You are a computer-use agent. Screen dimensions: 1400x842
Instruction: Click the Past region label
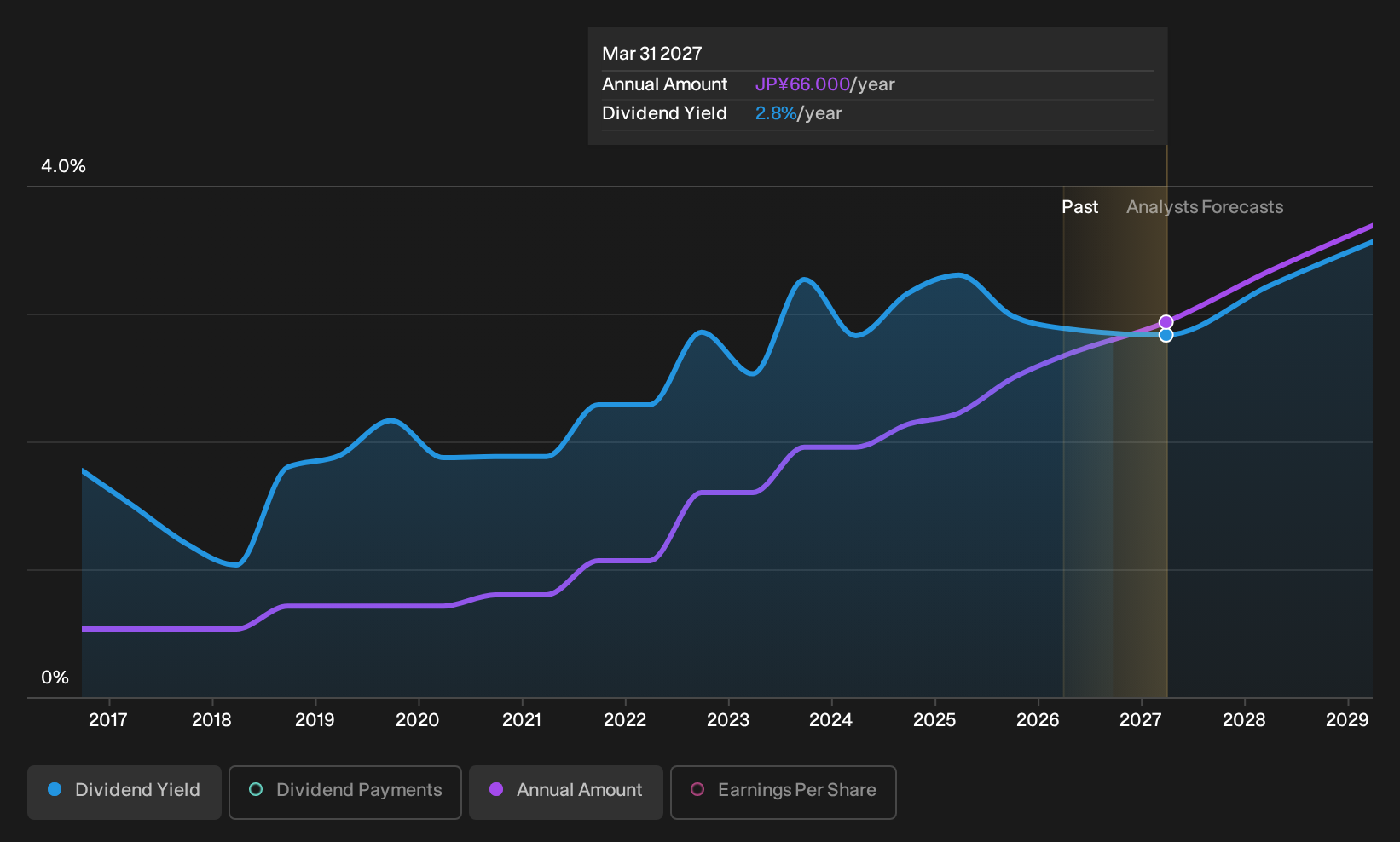point(1079,207)
